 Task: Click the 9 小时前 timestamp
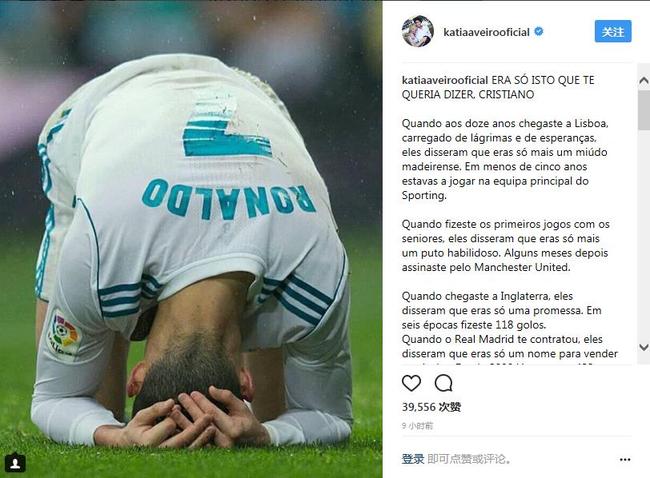[x=417, y=426]
